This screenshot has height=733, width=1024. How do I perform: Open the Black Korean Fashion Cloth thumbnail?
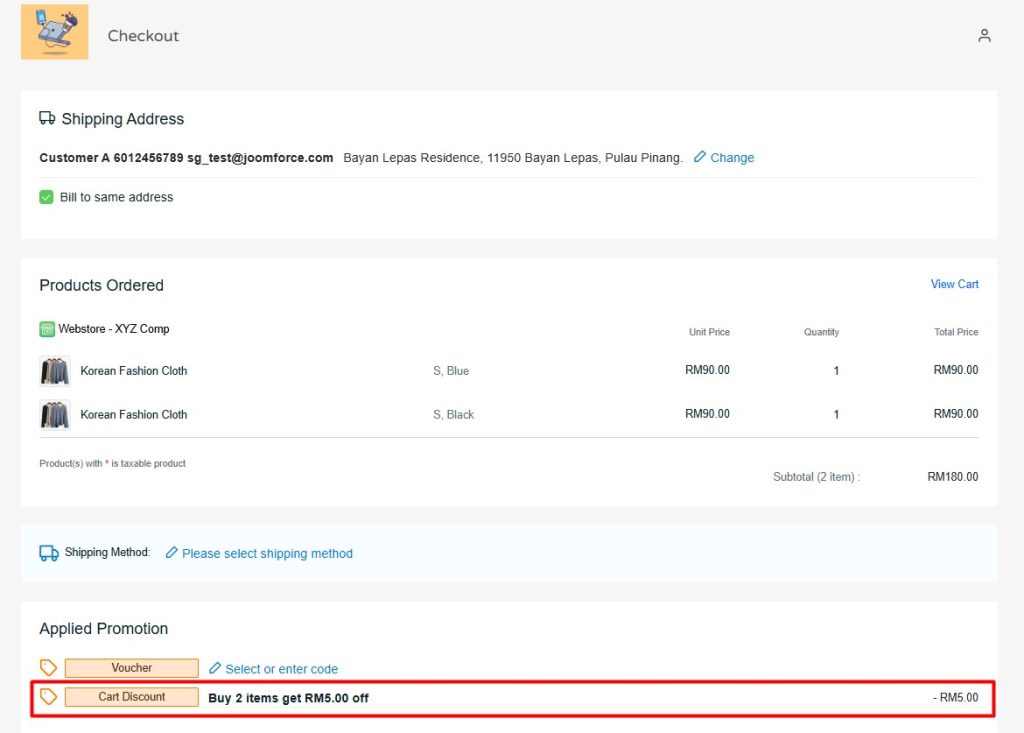point(55,414)
